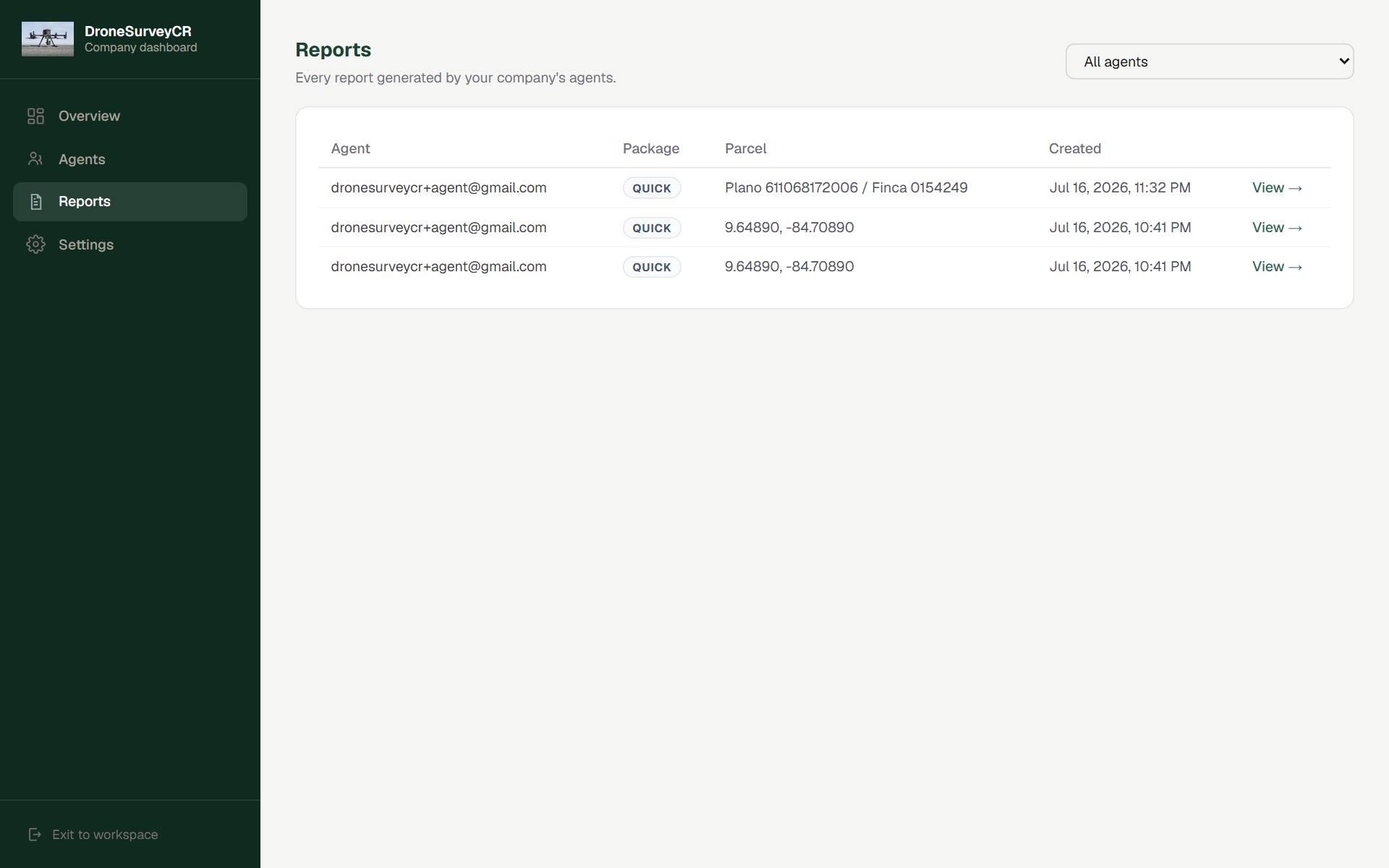
Task: Click the Created column header
Action: click(x=1075, y=148)
